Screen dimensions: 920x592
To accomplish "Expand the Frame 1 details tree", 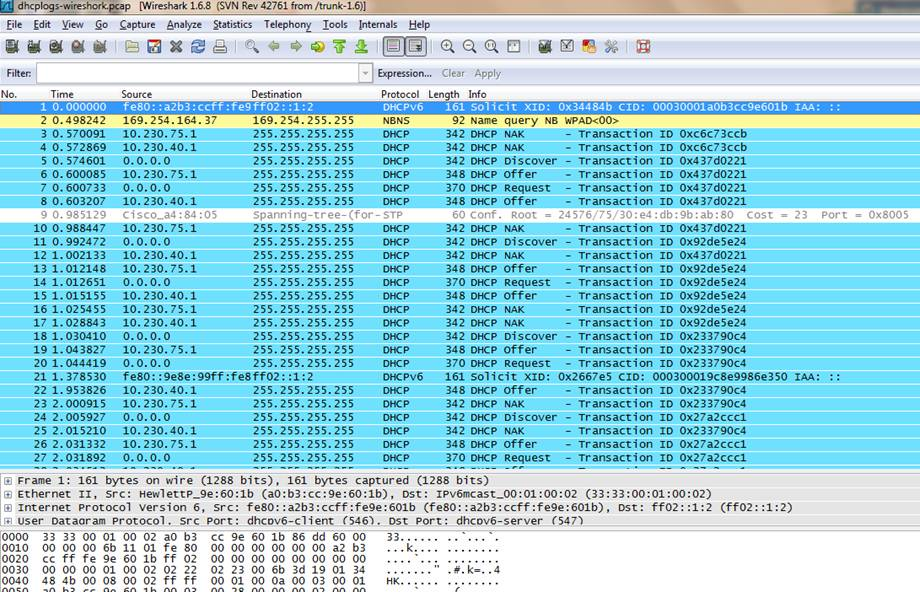I will [8, 481].
